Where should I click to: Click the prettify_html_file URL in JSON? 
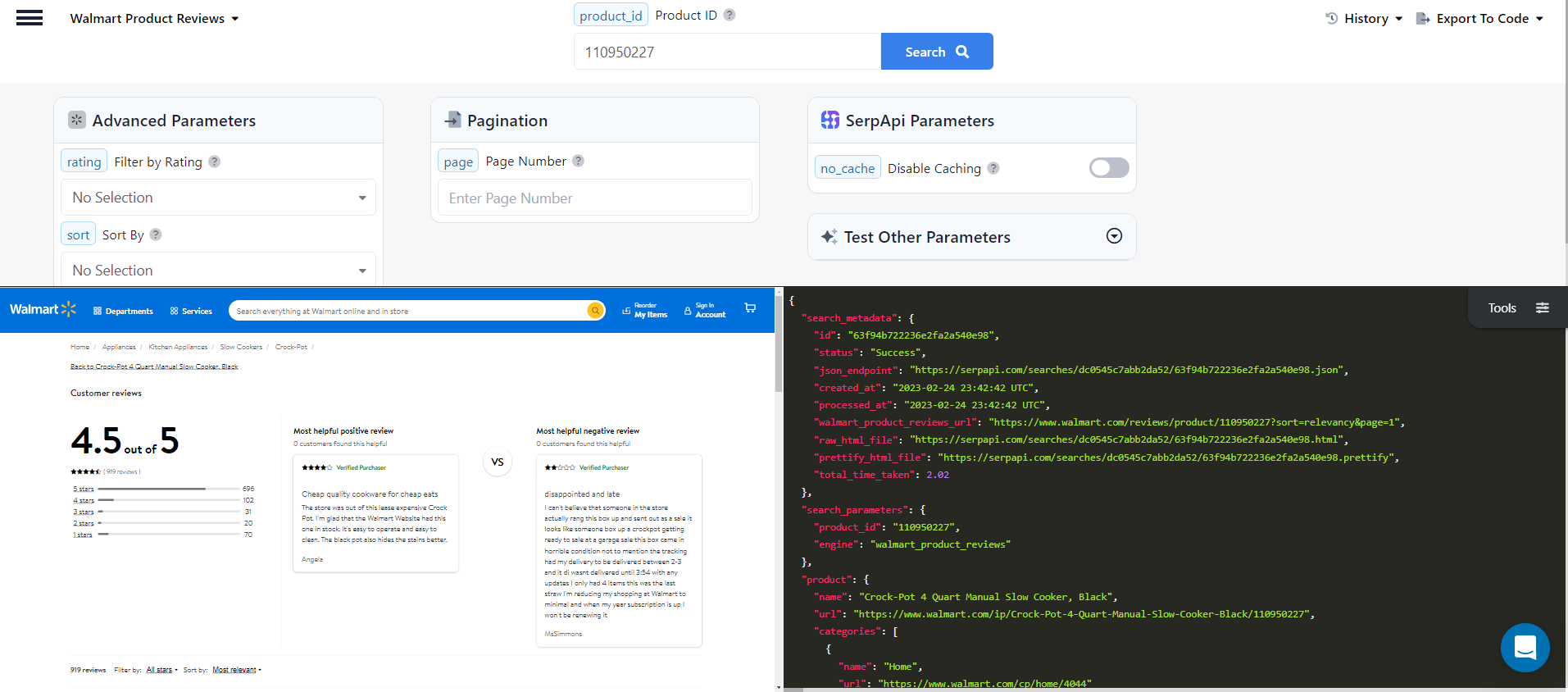(x=1167, y=458)
